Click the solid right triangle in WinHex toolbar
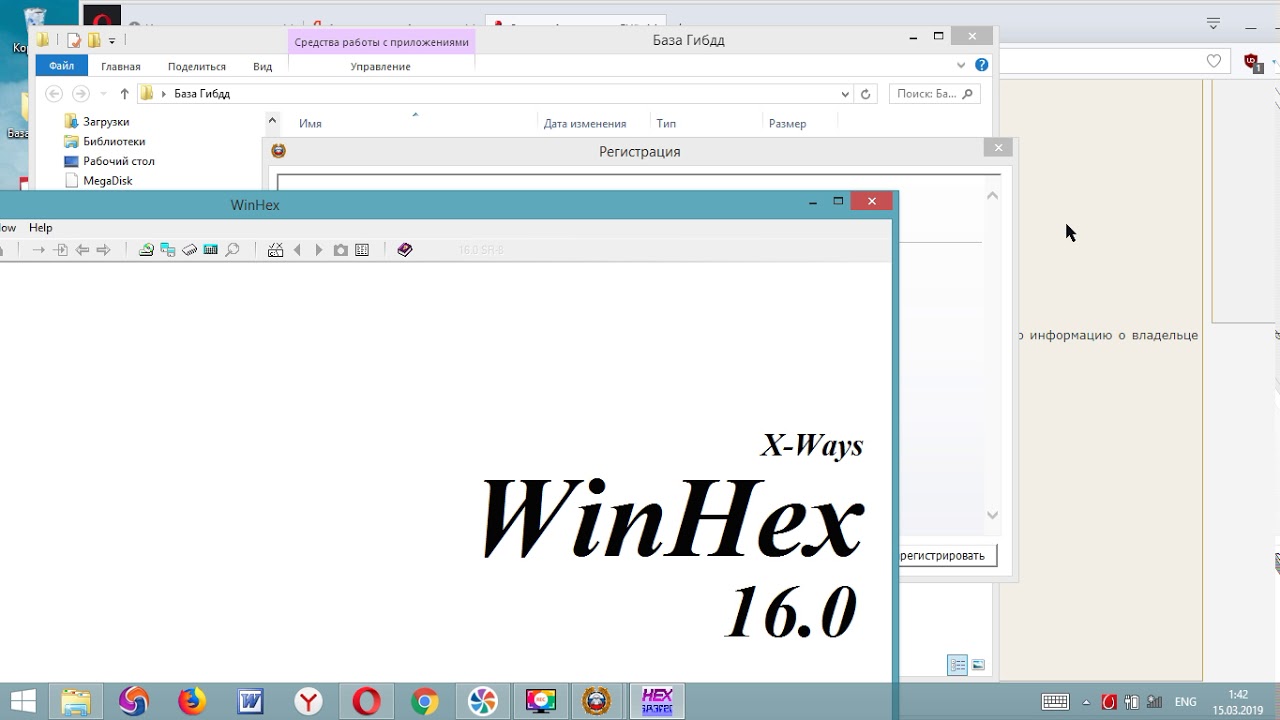Screen dimensions: 1280x720 [319, 250]
